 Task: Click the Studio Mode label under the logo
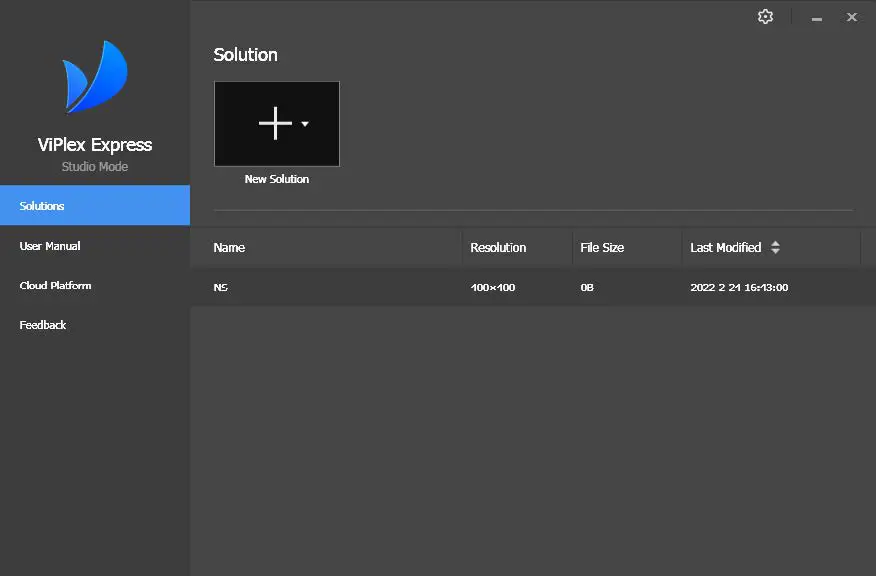point(95,166)
